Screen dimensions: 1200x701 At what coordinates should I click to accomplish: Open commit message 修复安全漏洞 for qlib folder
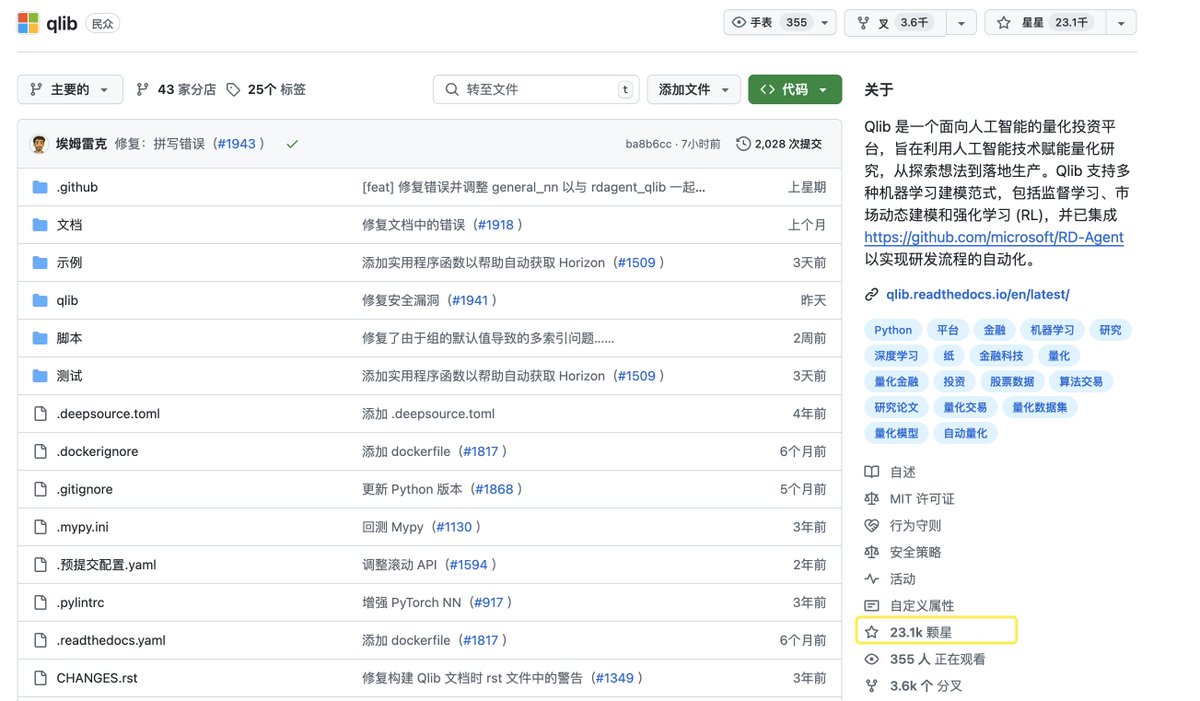click(400, 300)
